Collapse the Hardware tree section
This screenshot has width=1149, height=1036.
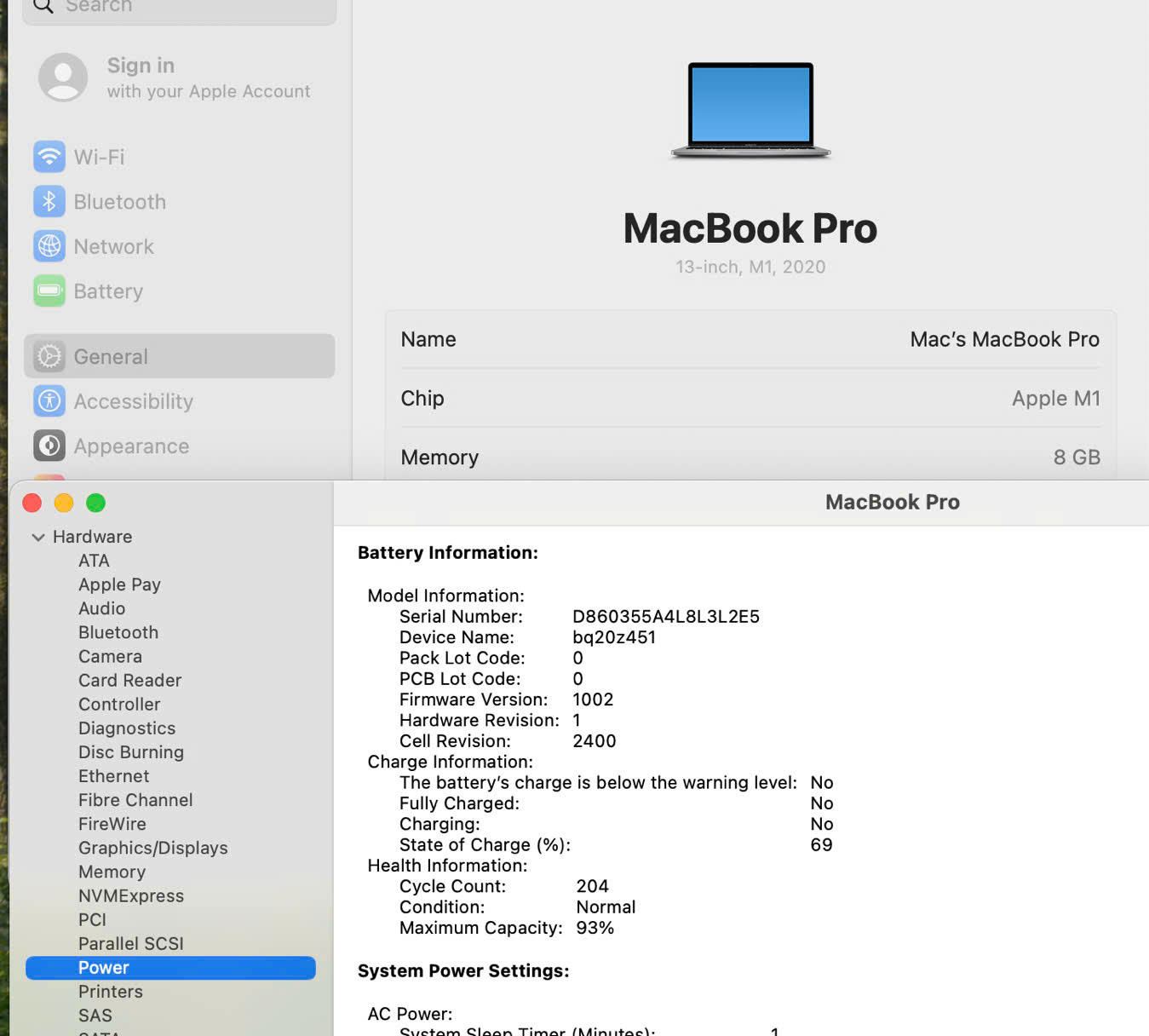click(x=38, y=538)
